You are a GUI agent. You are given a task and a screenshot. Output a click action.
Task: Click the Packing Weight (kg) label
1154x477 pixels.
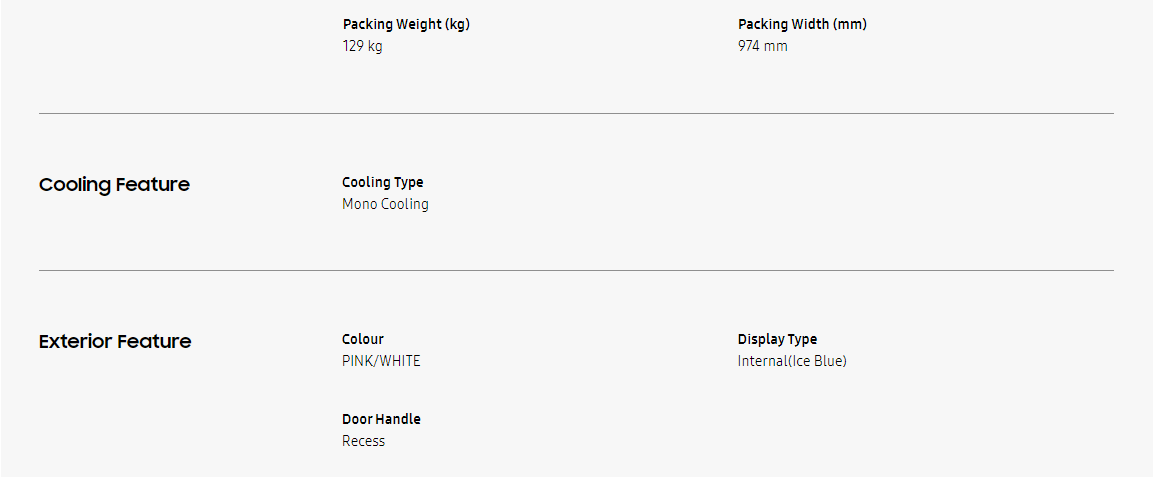405,24
